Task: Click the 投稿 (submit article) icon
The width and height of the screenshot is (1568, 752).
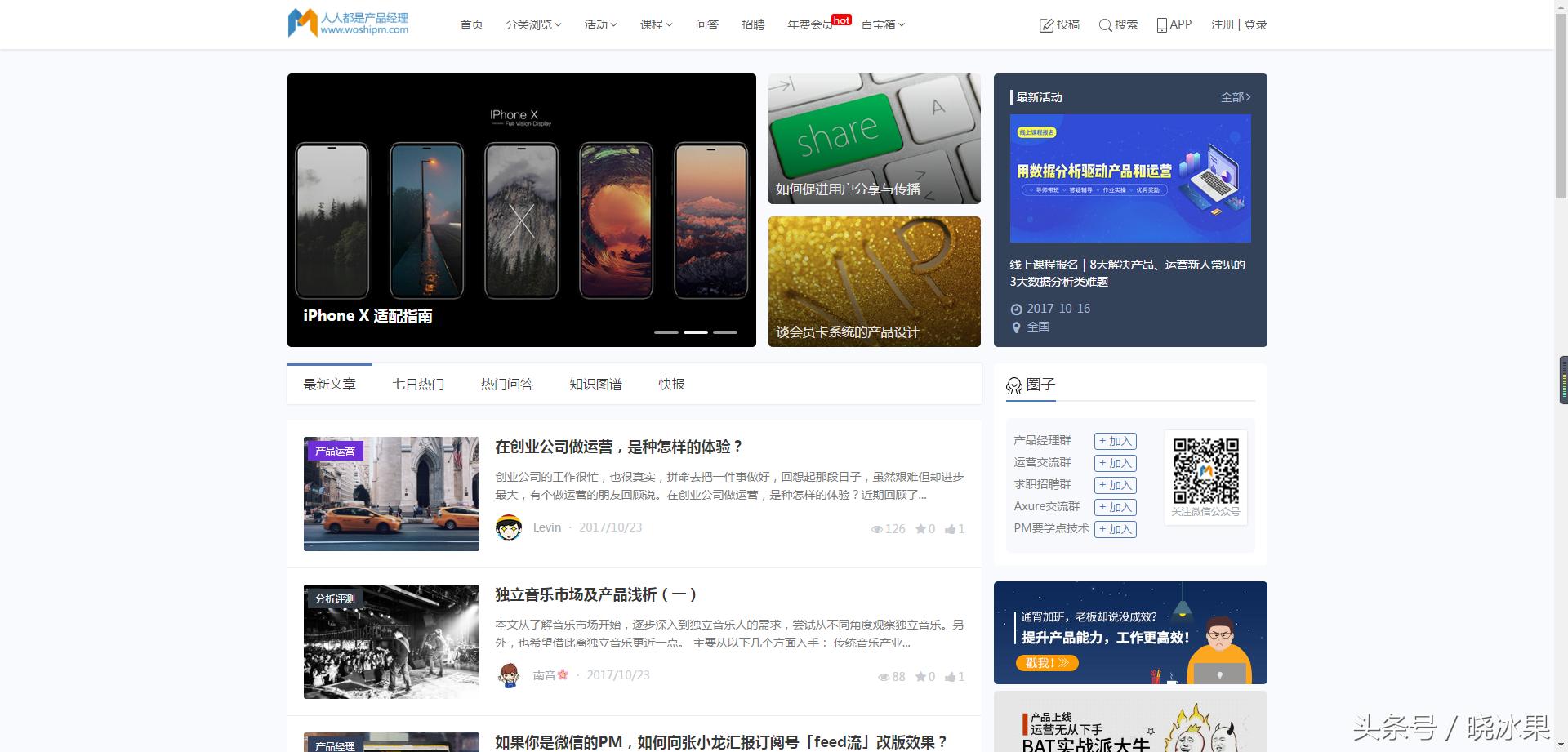Action: coord(1048,24)
